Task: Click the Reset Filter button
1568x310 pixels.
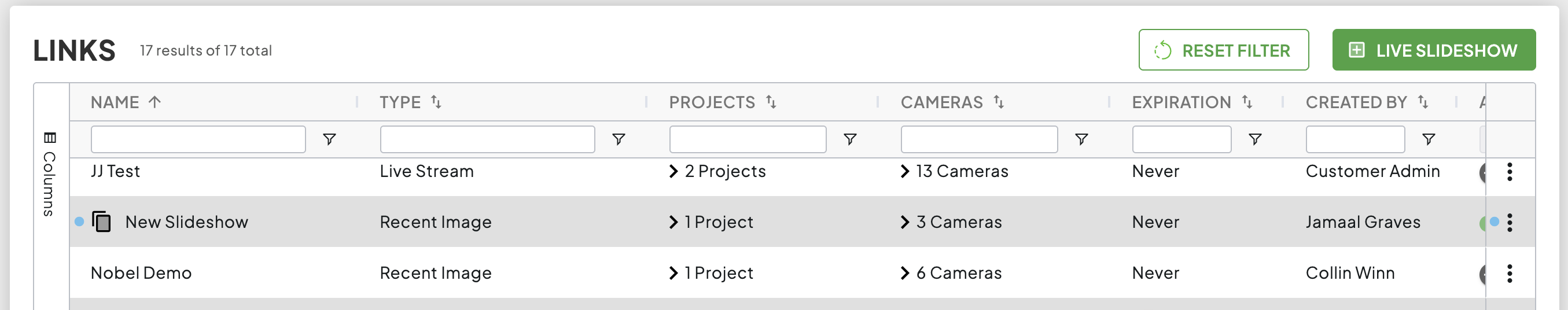Action: (1223, 50)
